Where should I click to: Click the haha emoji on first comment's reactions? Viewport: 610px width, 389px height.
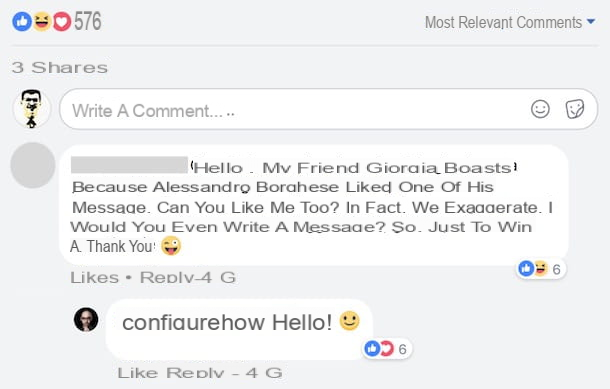(x=541, y=268)
